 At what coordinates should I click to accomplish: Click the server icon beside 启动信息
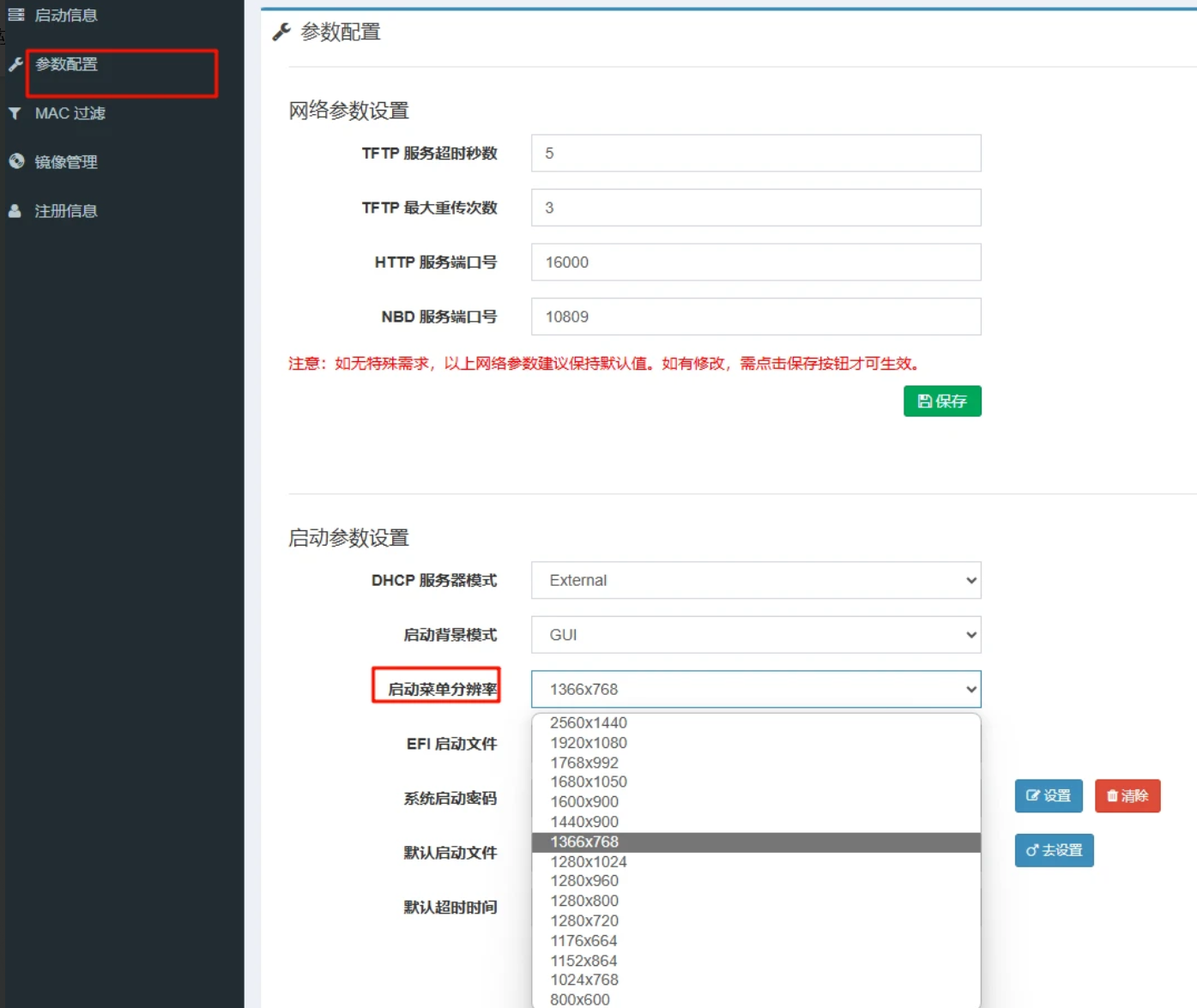point(15,15)
